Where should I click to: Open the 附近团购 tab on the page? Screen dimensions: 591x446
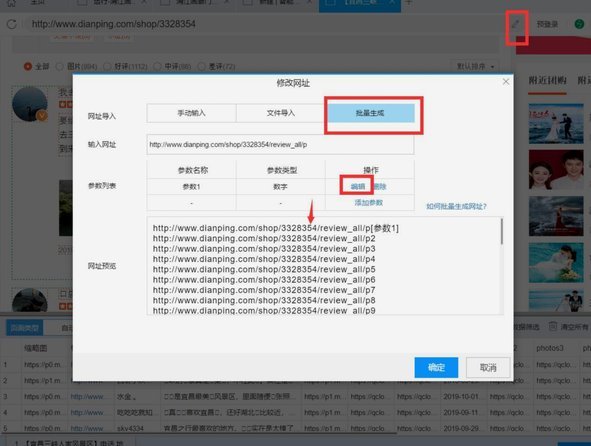(547, 81)
